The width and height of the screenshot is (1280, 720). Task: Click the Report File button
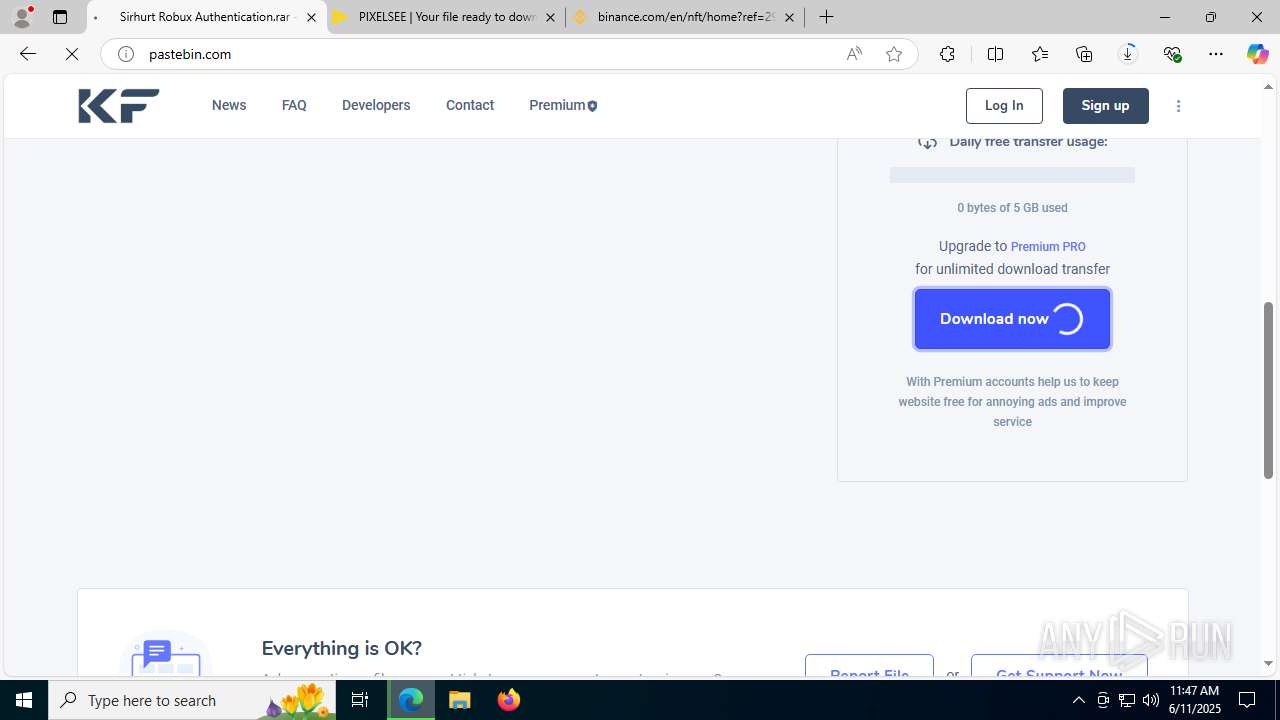point(869,667)
